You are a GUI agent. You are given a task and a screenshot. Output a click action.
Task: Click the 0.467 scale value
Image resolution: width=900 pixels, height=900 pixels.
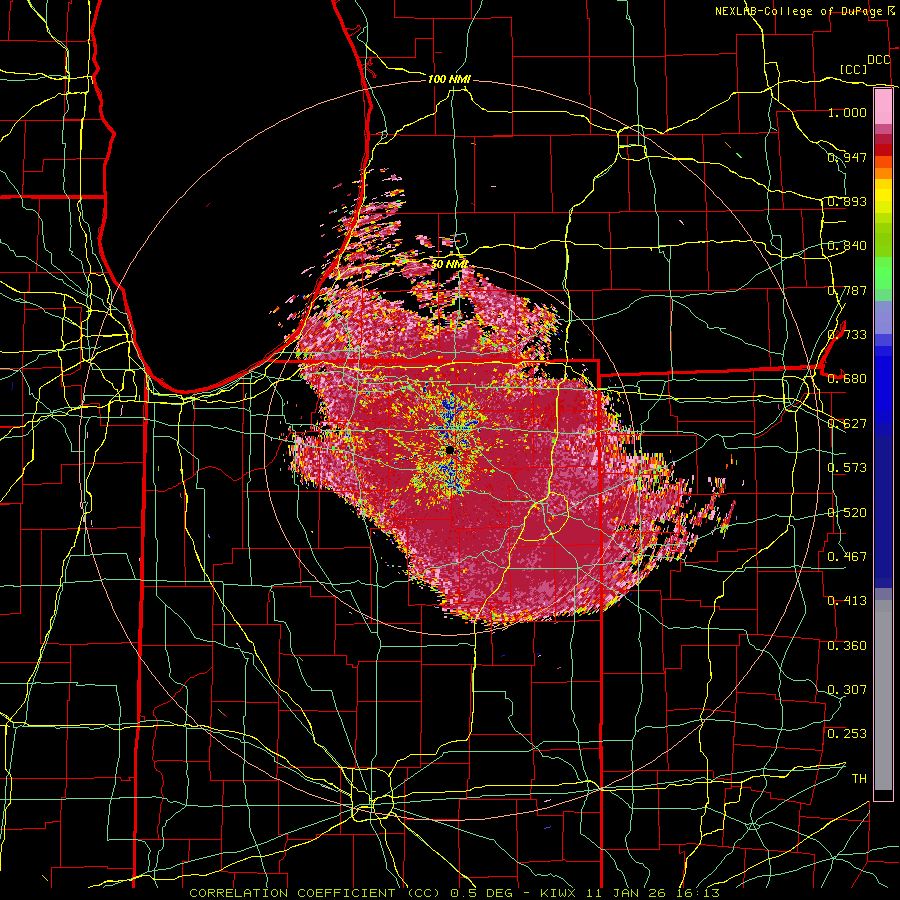pos(847,557)
